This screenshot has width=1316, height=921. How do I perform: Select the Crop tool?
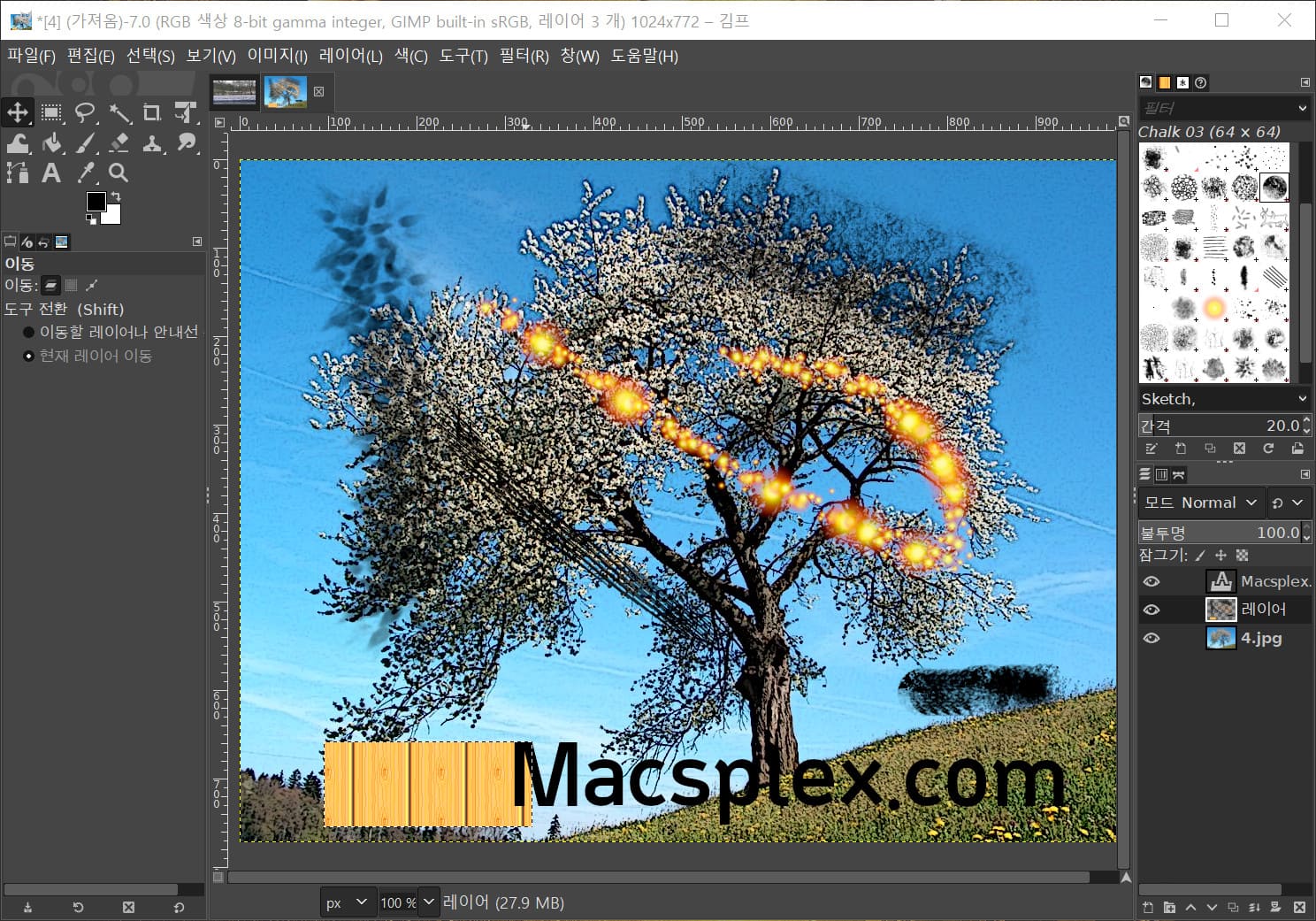pyautogui.click(x=152, y=112)
